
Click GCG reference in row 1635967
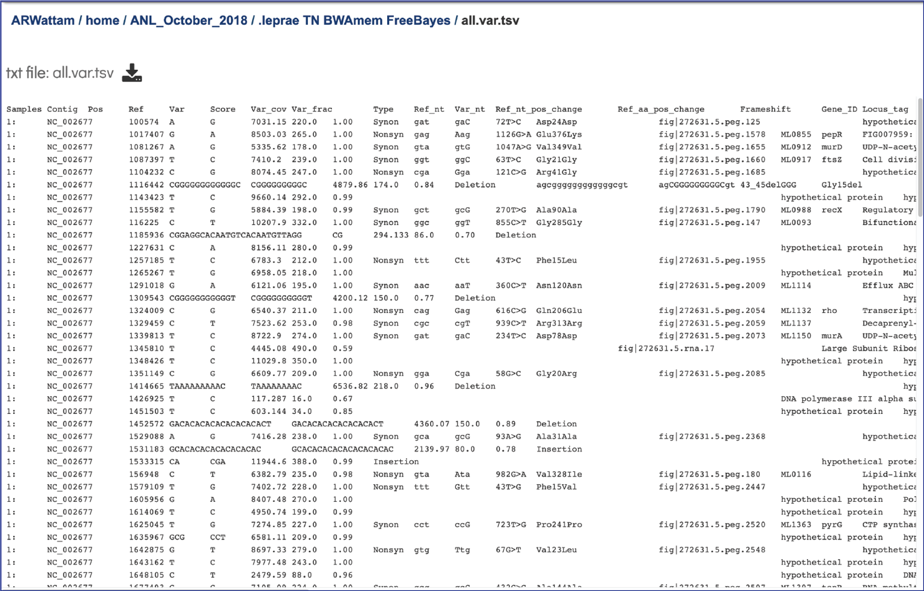[x=177, y=537]
